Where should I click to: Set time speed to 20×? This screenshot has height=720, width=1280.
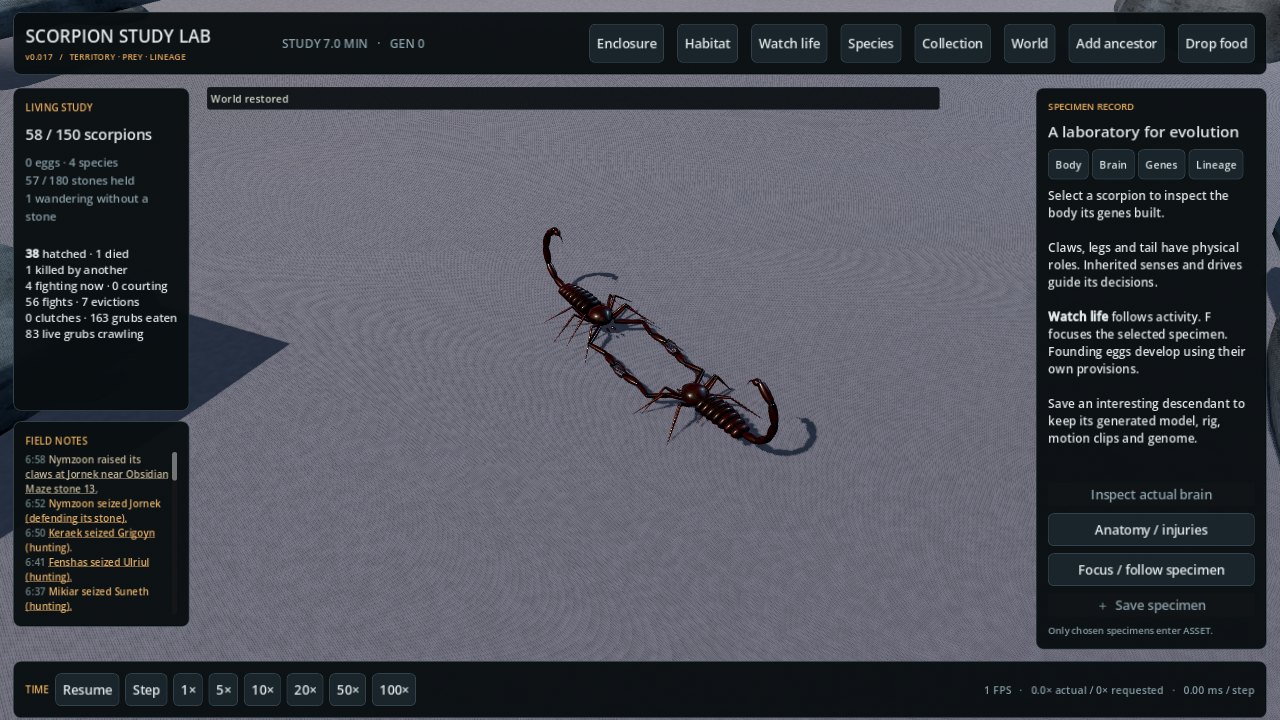(x=305, y=690)
